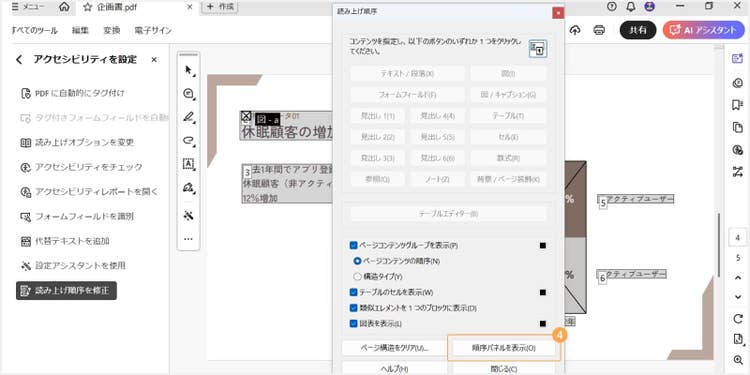
Task: Toggle 図表を表示 checkbox
Action: (354, 323)
